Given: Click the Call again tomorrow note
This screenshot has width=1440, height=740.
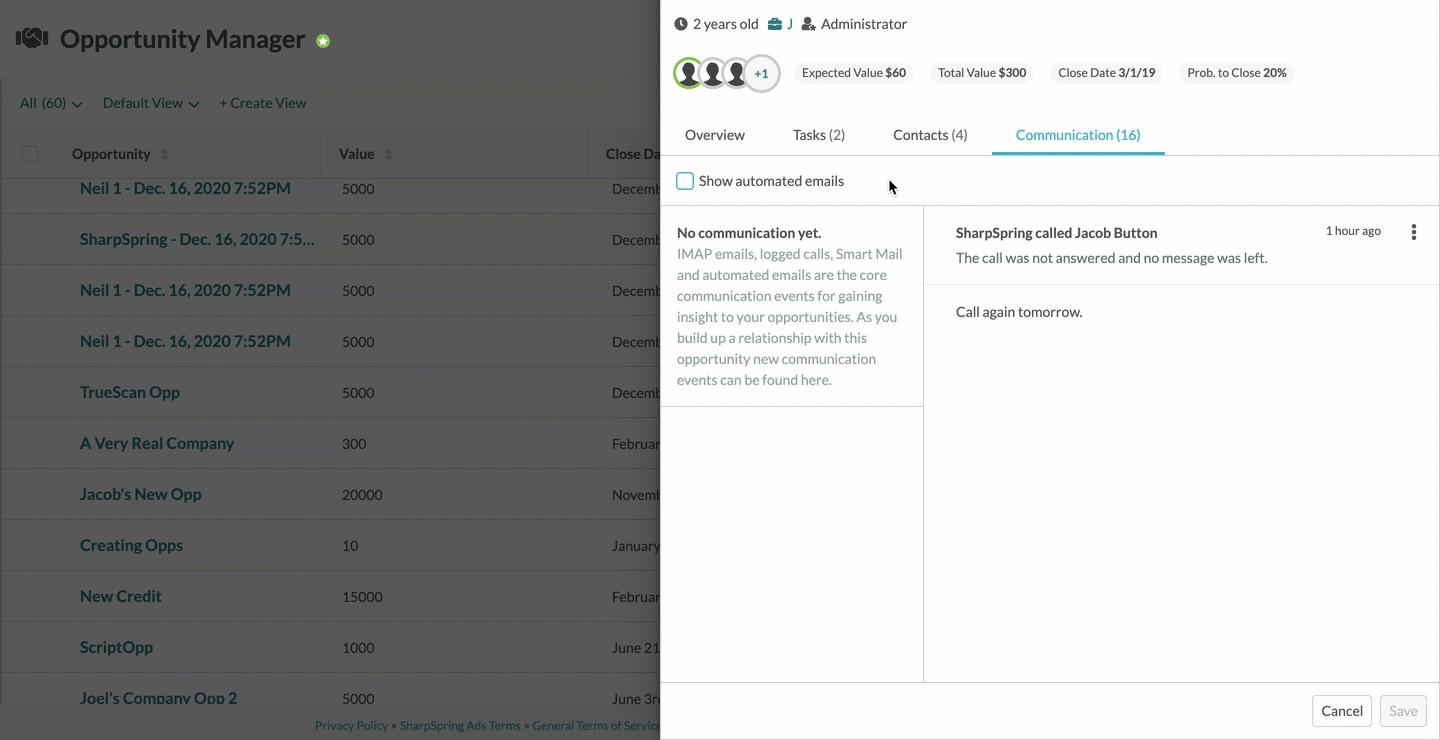Looking at the screenshot, I should (1019, 312).
